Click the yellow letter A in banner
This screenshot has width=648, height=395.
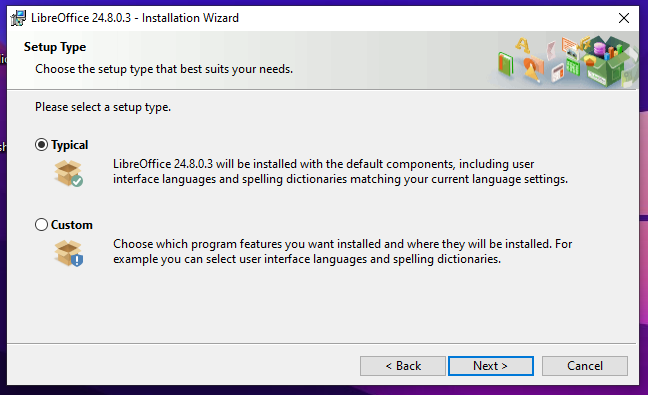(x=522, y=45)
